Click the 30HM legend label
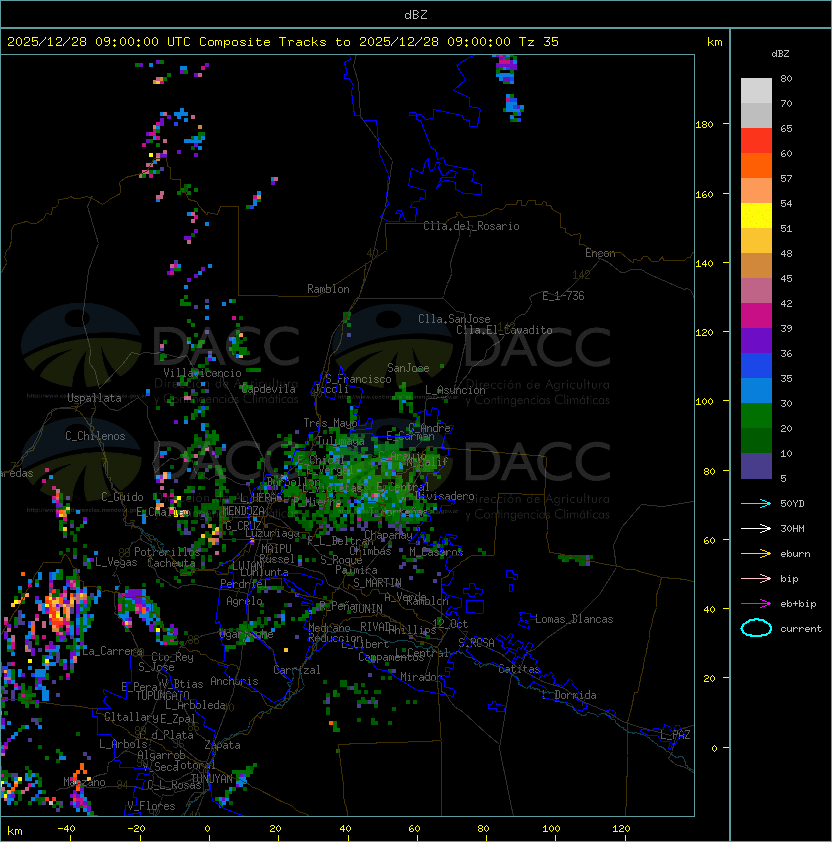 [x=792, y=528]
